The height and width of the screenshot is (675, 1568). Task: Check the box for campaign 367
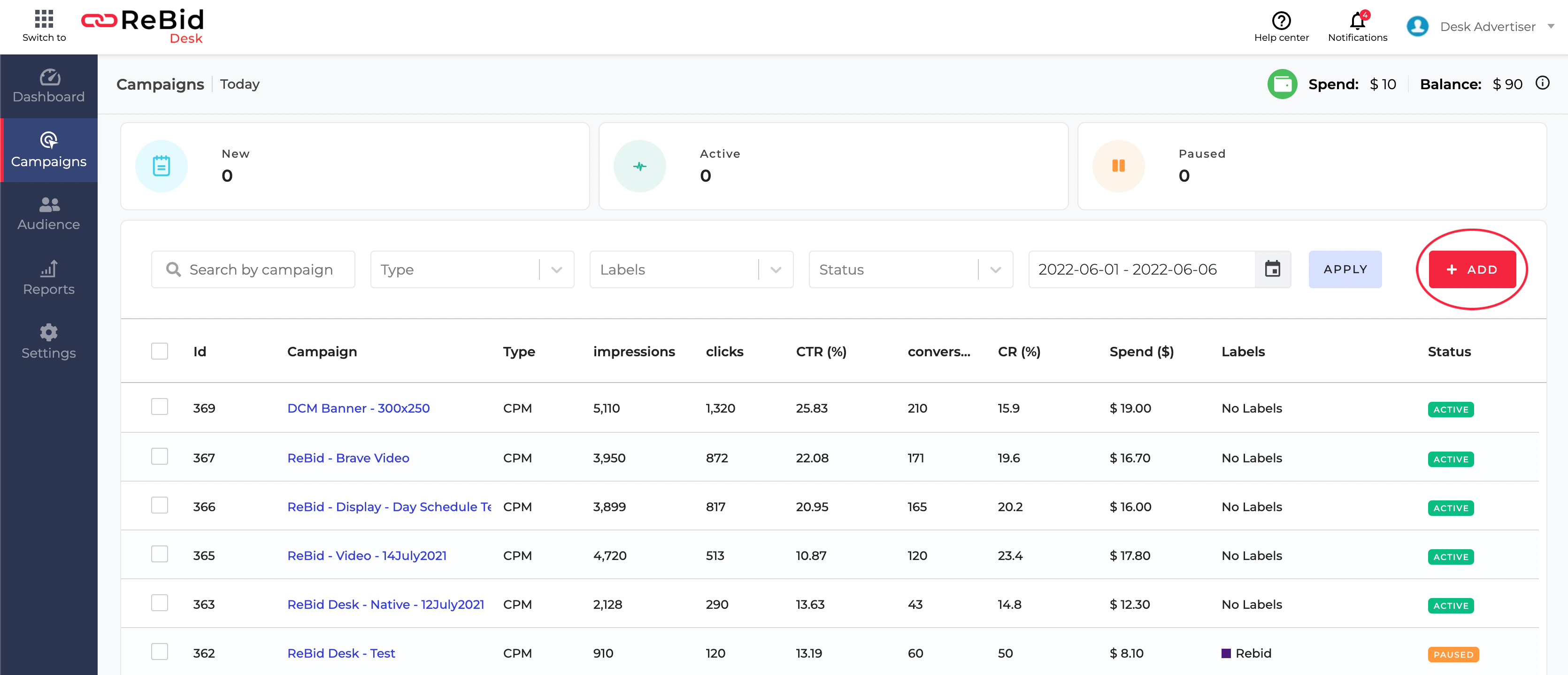tap(160, 456)
